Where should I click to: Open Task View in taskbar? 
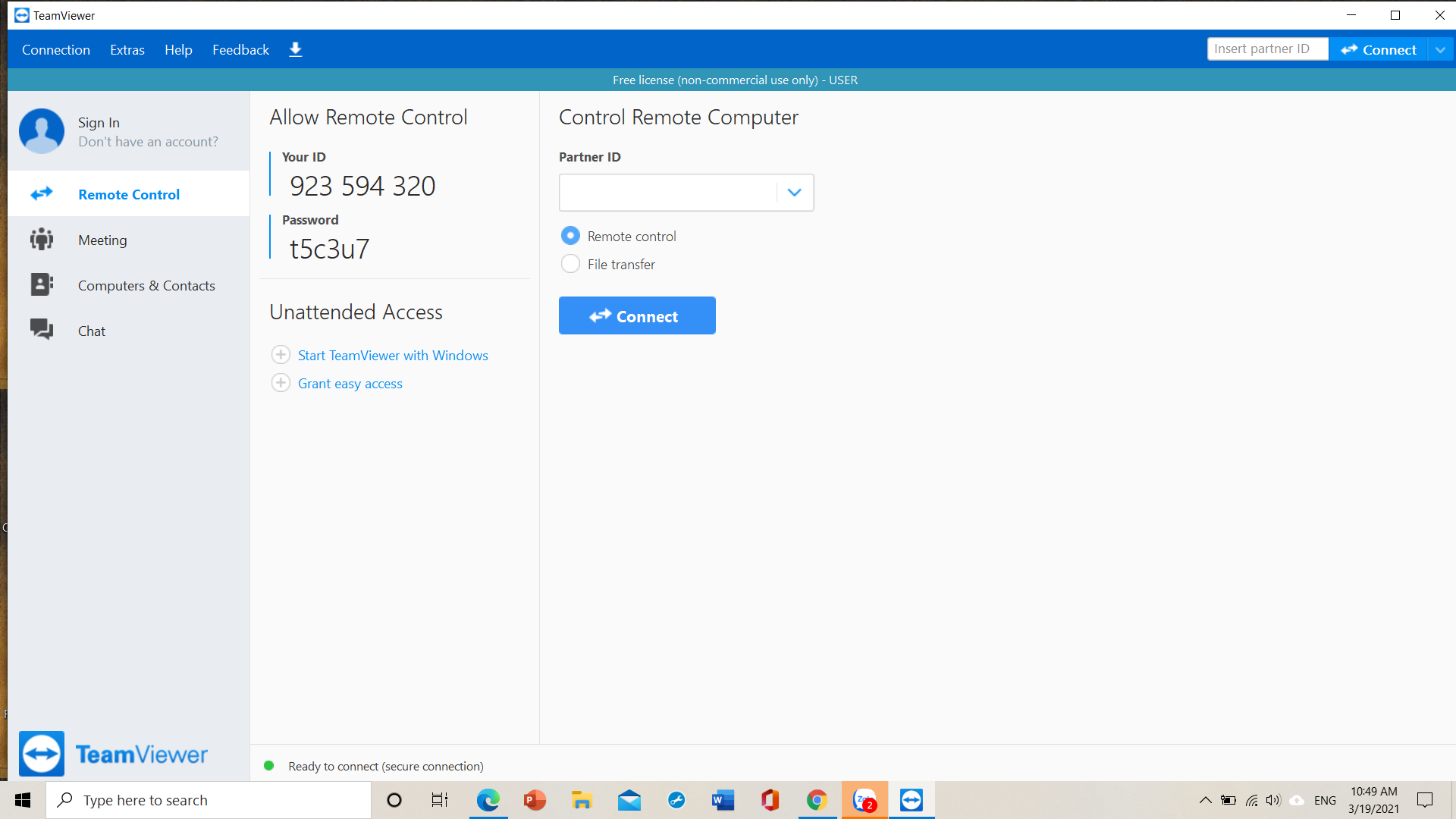(440, 800)
